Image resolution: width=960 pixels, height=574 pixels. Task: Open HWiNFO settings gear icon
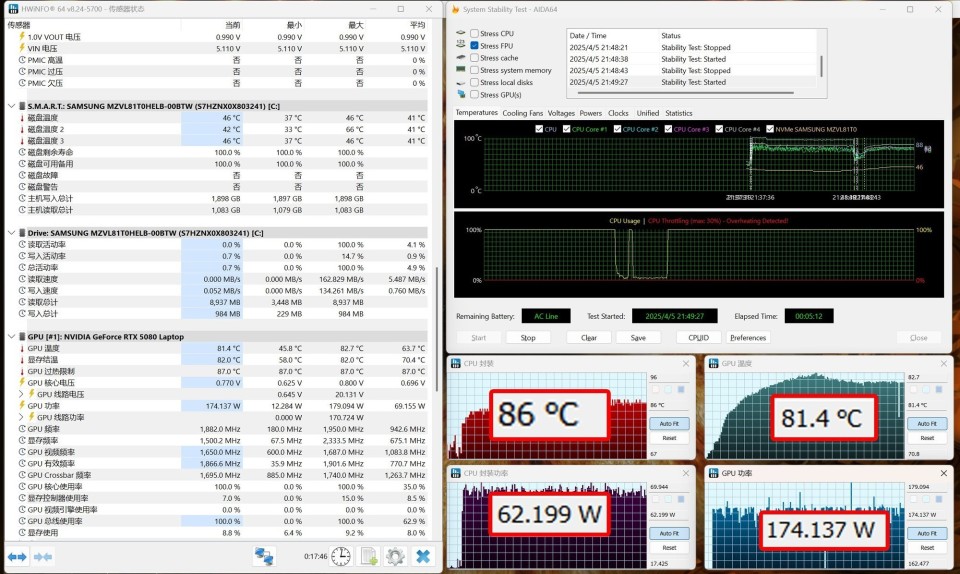click(x=395, y=556)
